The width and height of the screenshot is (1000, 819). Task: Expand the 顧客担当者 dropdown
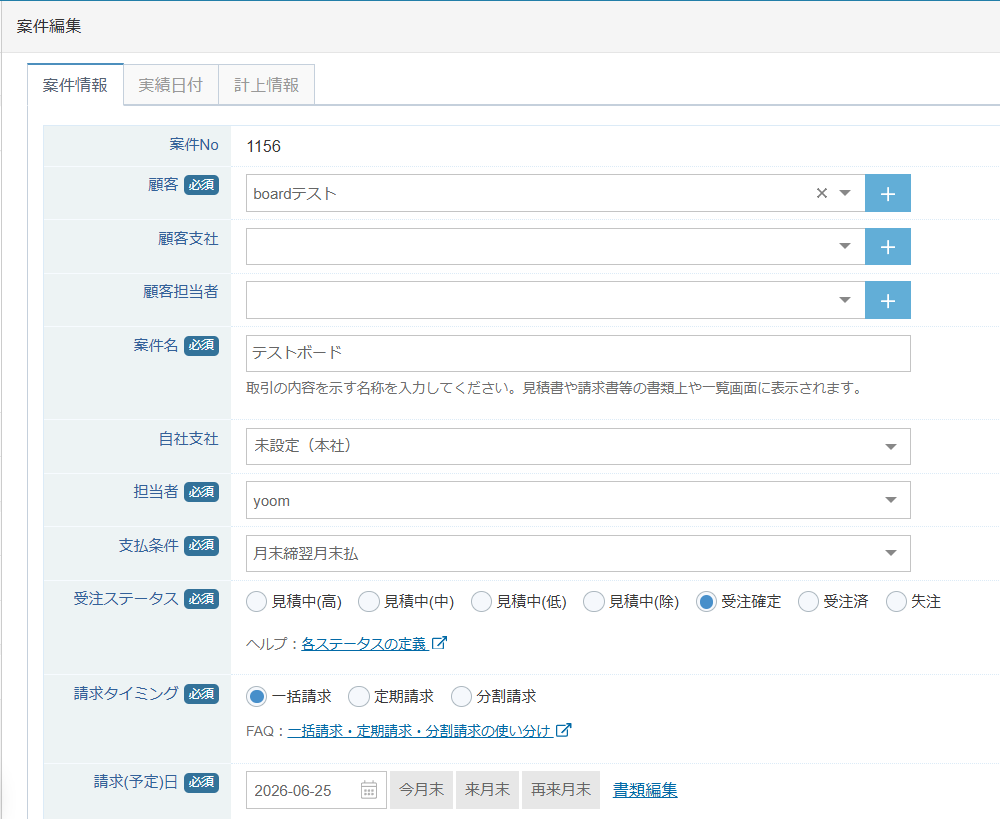click(x=845, y=300)
